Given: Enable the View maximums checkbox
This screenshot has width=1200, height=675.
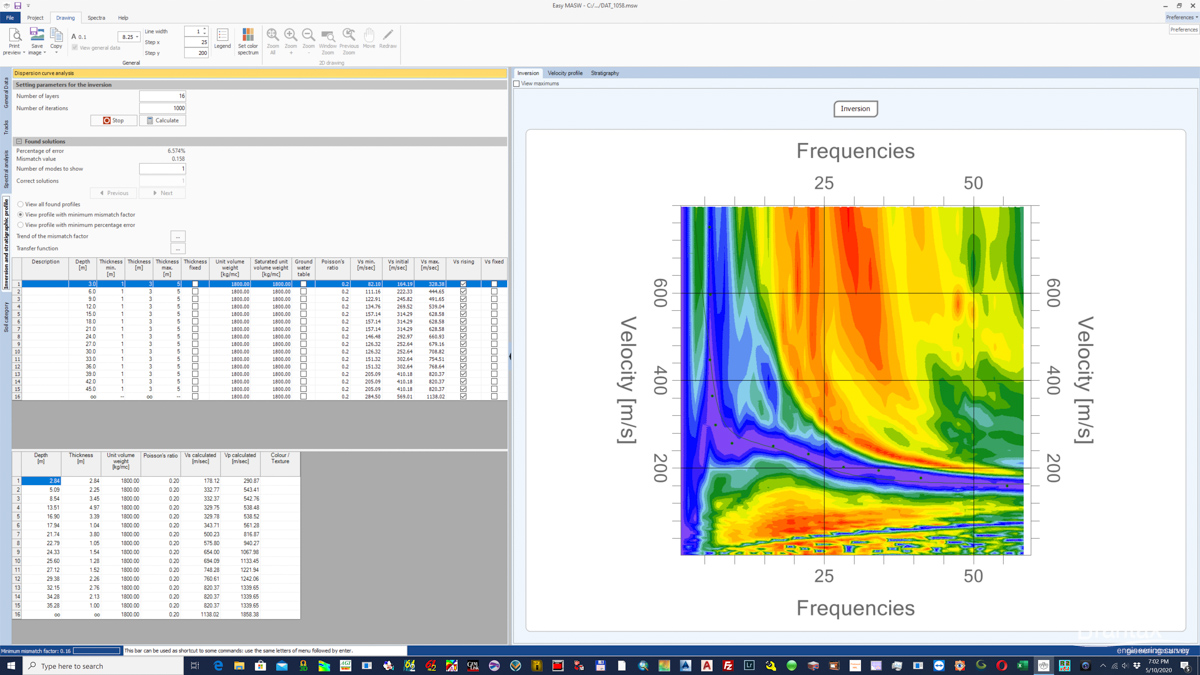Looking at the screenshot, I should tap(517, 84).
